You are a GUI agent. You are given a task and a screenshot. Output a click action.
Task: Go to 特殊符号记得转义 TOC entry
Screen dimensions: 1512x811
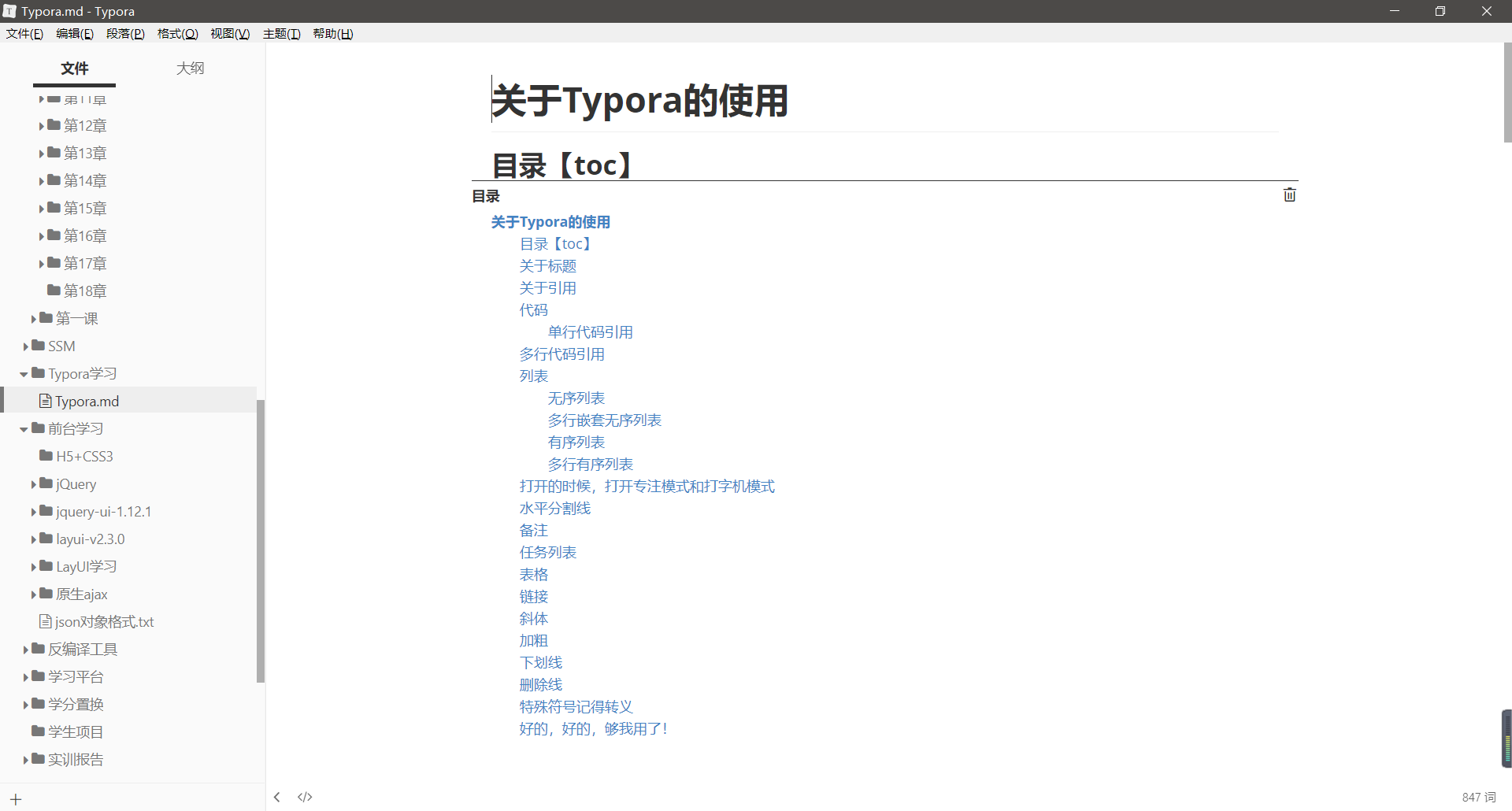pyautogui.click(x=576, y=707)
